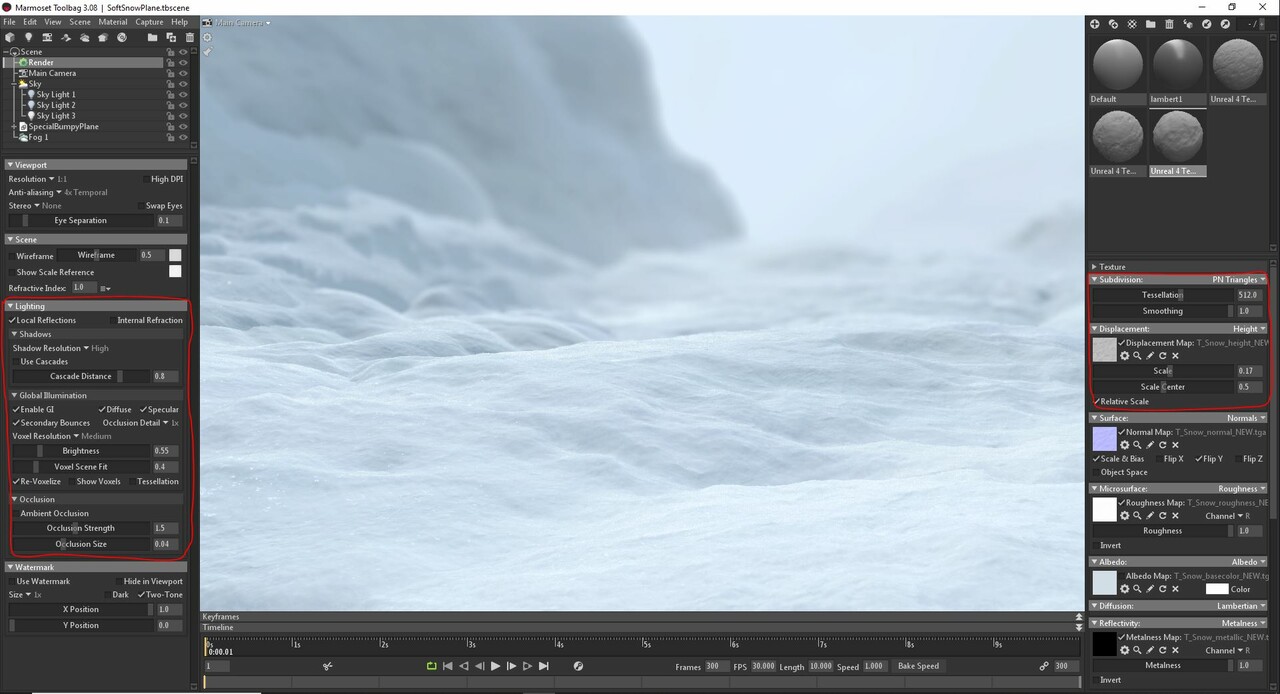Adjust the Occlusion Strength slider

[80, 528]
